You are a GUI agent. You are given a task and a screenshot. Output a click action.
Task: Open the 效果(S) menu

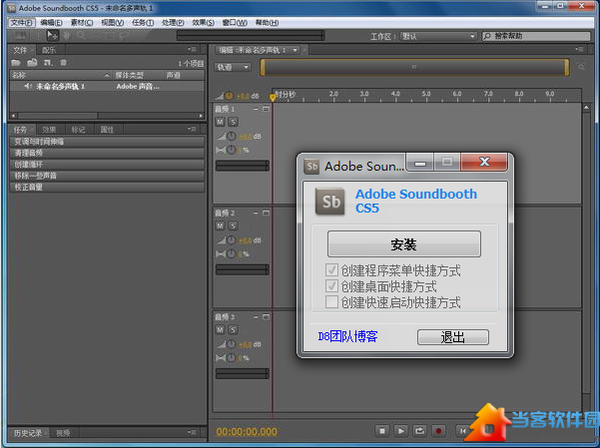click(202, 21)
